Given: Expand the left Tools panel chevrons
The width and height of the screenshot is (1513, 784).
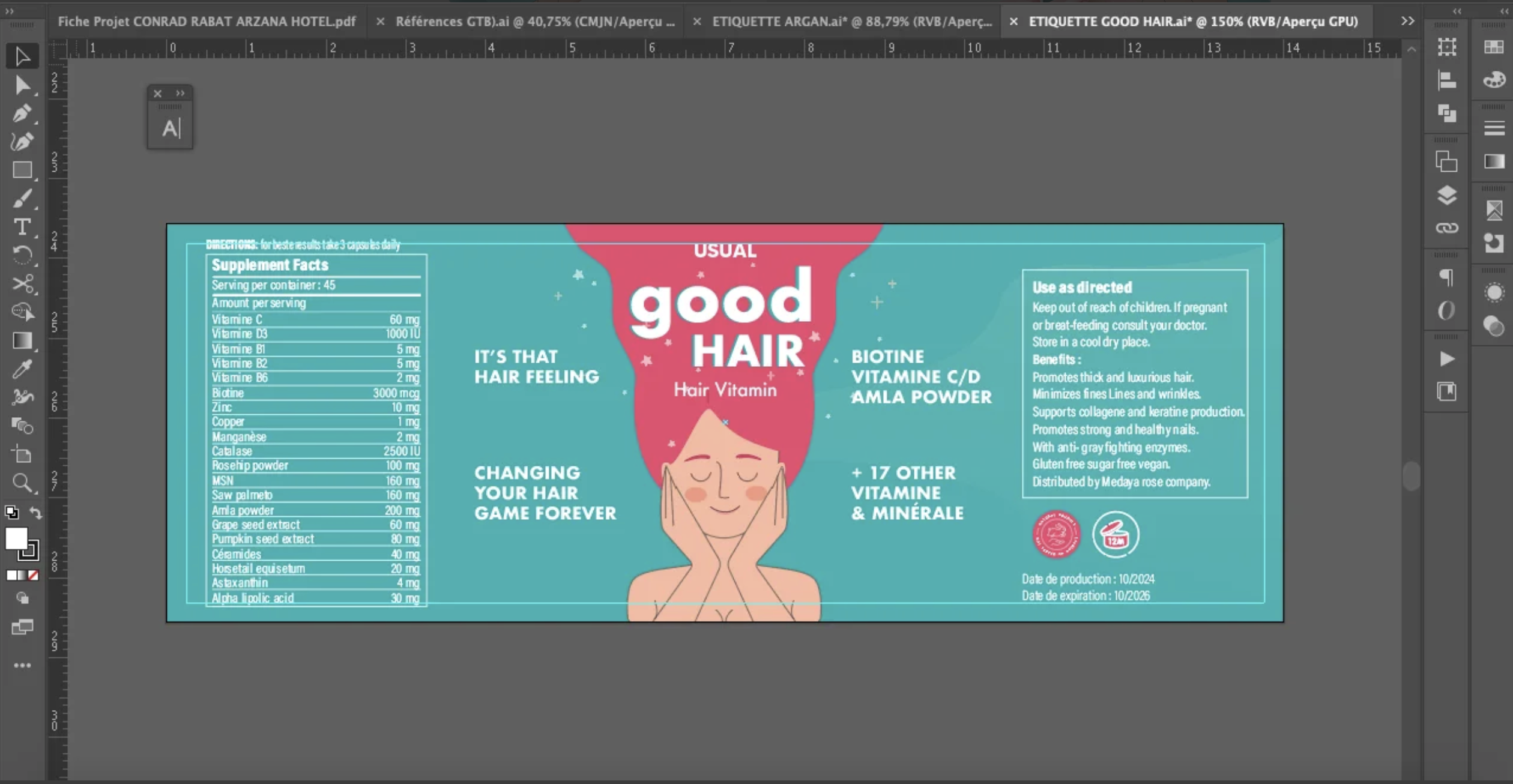Looking at the screenshot, I should click(x=9, y=11).
